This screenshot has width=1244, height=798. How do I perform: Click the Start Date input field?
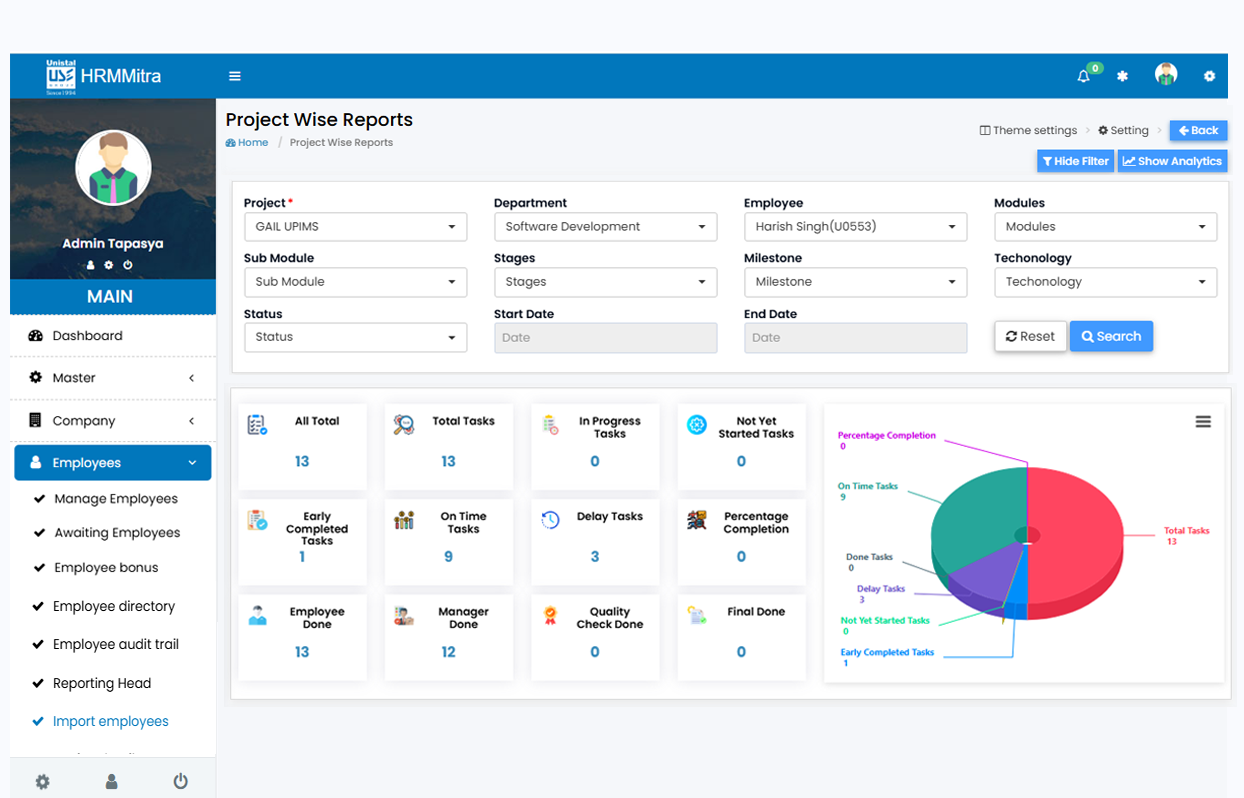[x=605, y=338]
